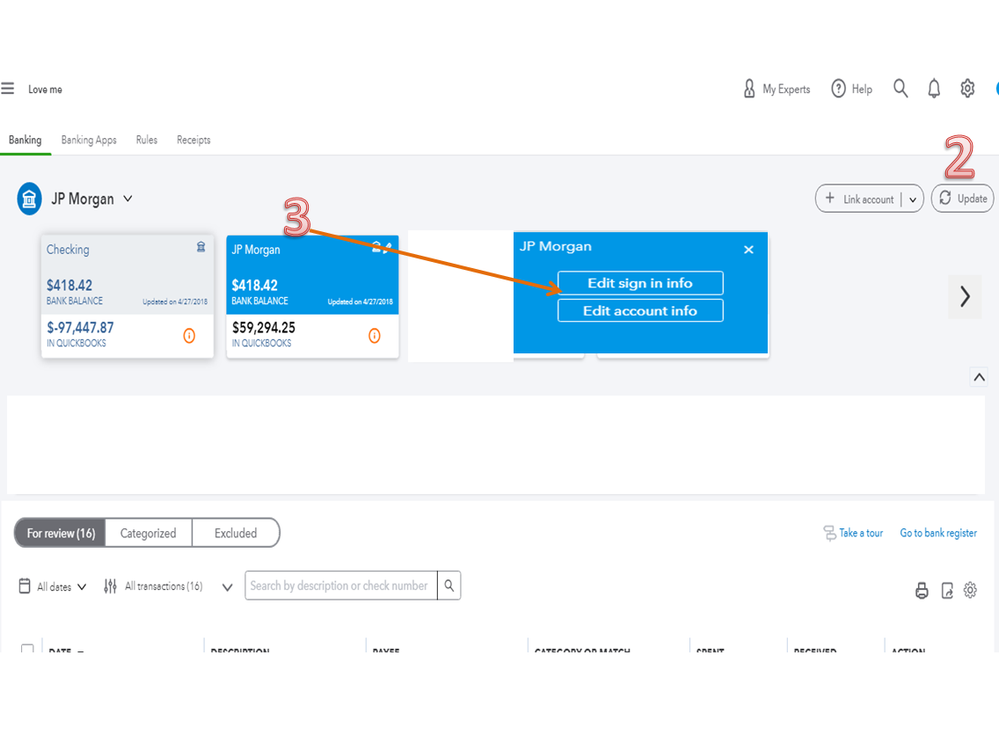Open My Experts

(777, 89)
